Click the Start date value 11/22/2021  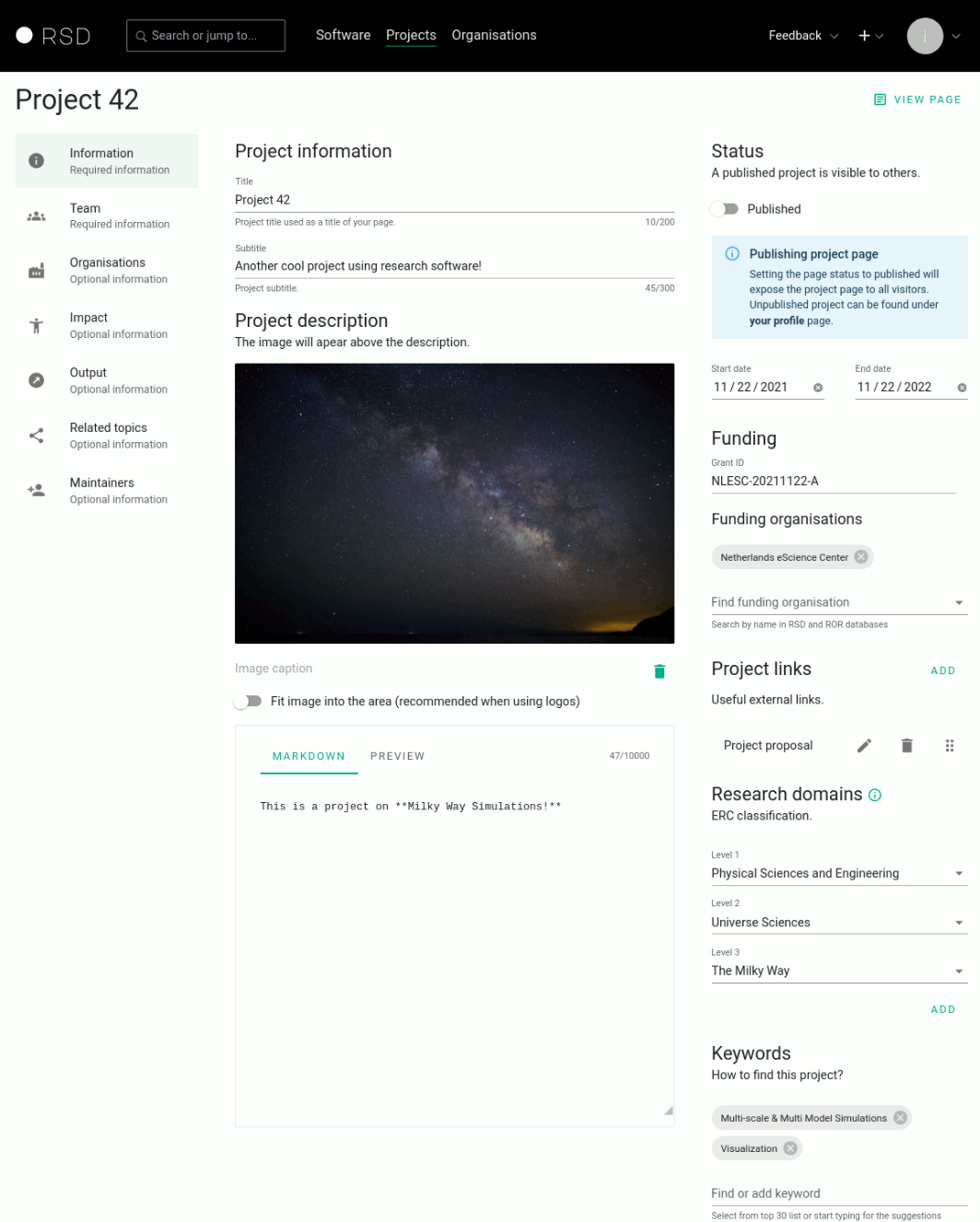click(x=751, y=387)
